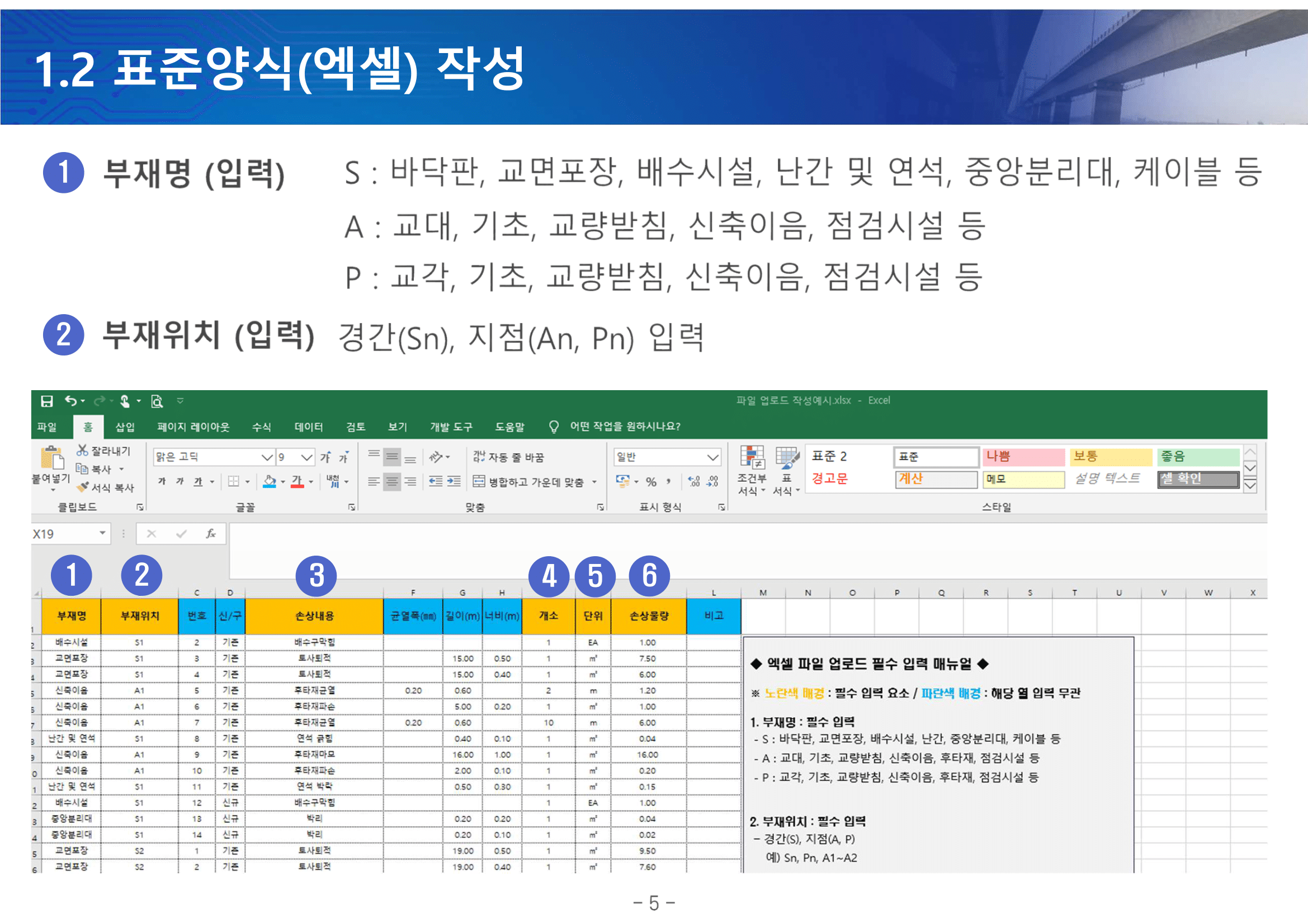
Task: Apply the 좋음 (Good) cell style
Action: click(x=1198, y=457)
